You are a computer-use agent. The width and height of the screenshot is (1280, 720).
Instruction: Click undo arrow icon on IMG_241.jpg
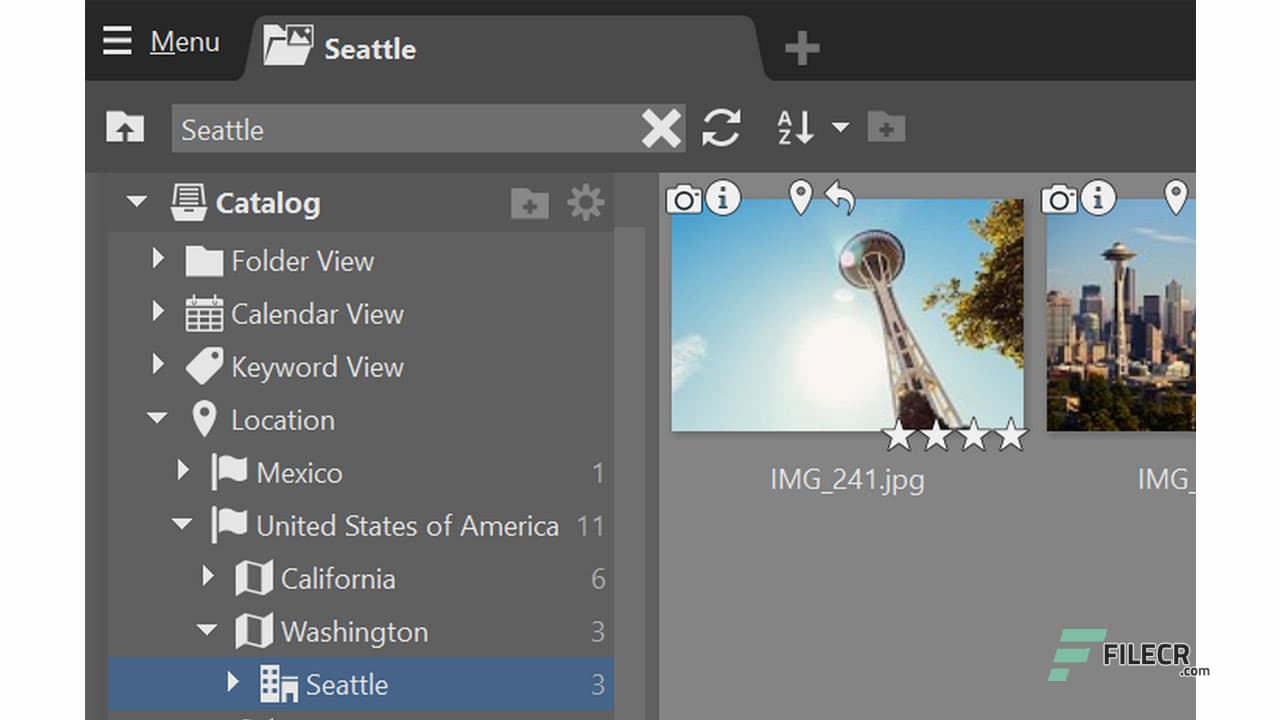click(x=840, y=199)
